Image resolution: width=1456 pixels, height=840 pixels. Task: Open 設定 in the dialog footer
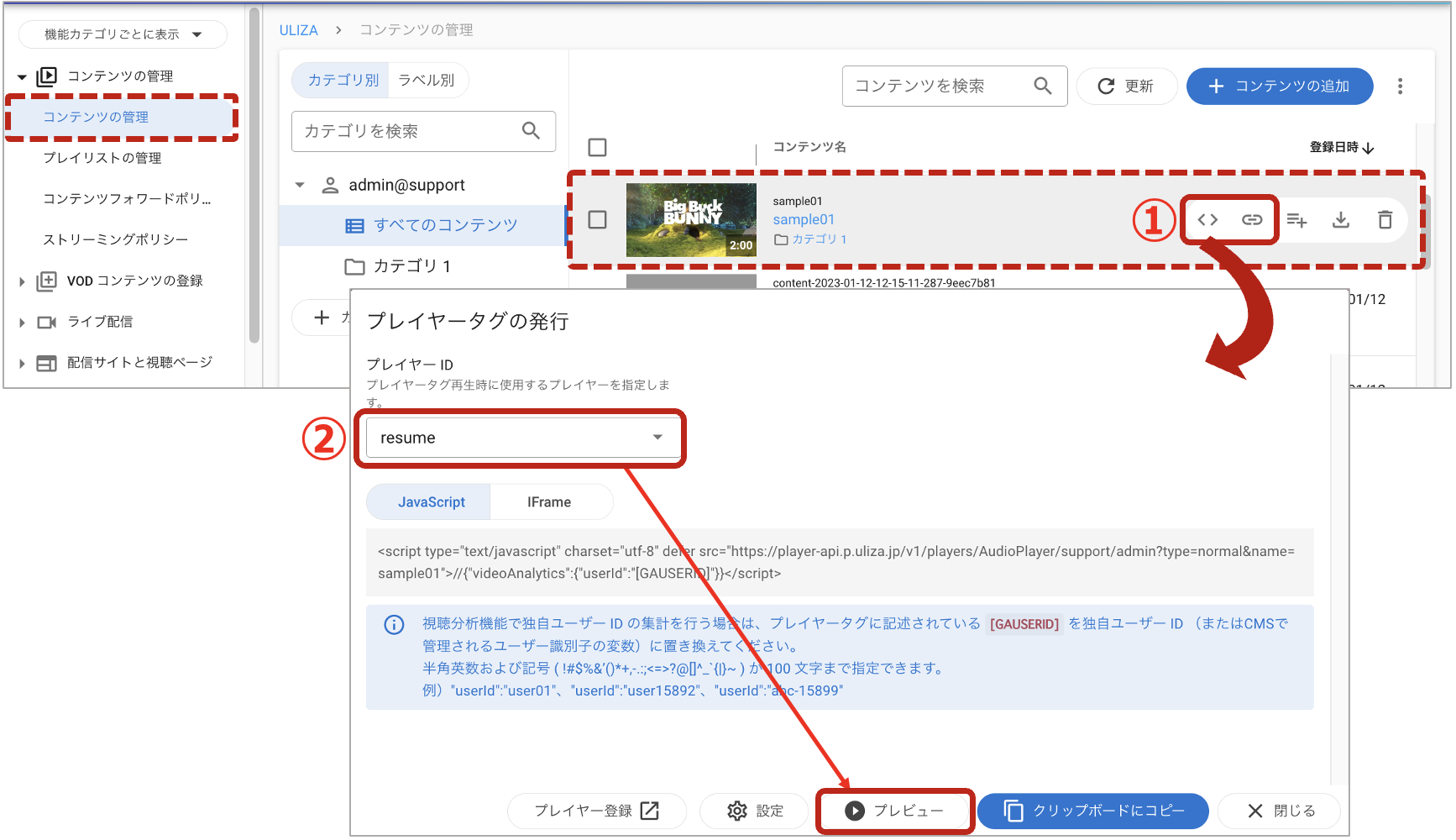[x=754, y=811]
